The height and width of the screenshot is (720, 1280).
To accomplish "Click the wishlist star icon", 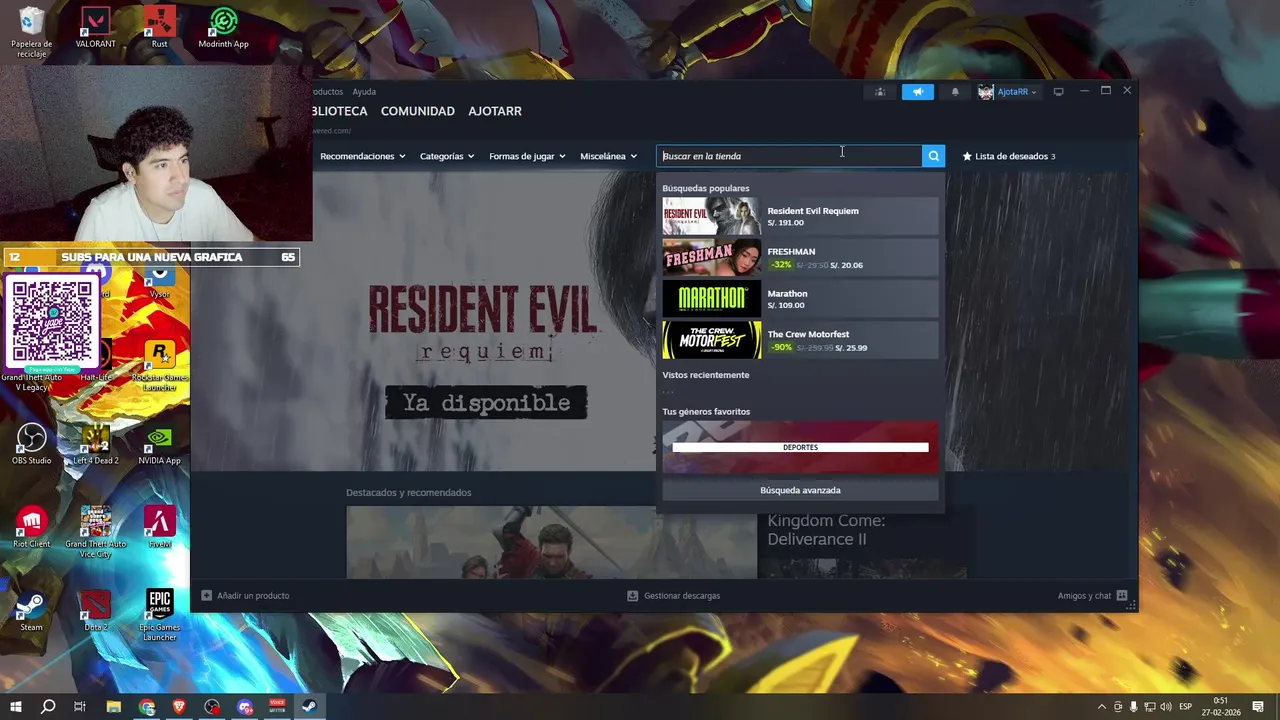I will (967, 156).
